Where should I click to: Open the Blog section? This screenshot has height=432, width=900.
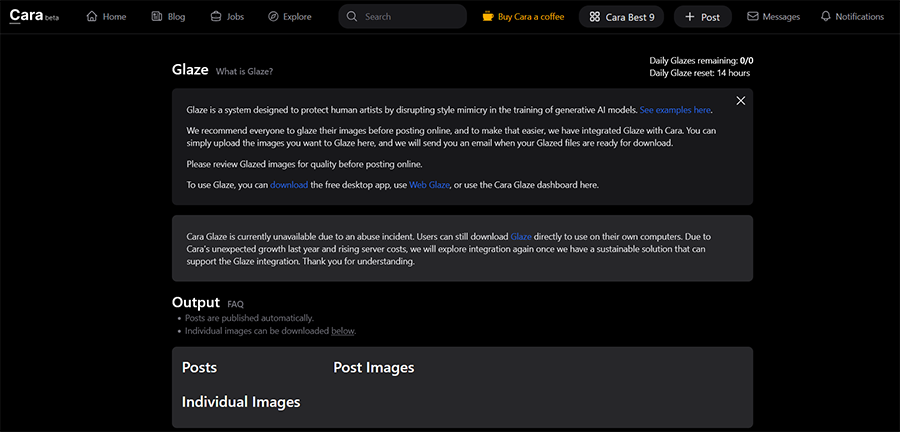(168, 17)
